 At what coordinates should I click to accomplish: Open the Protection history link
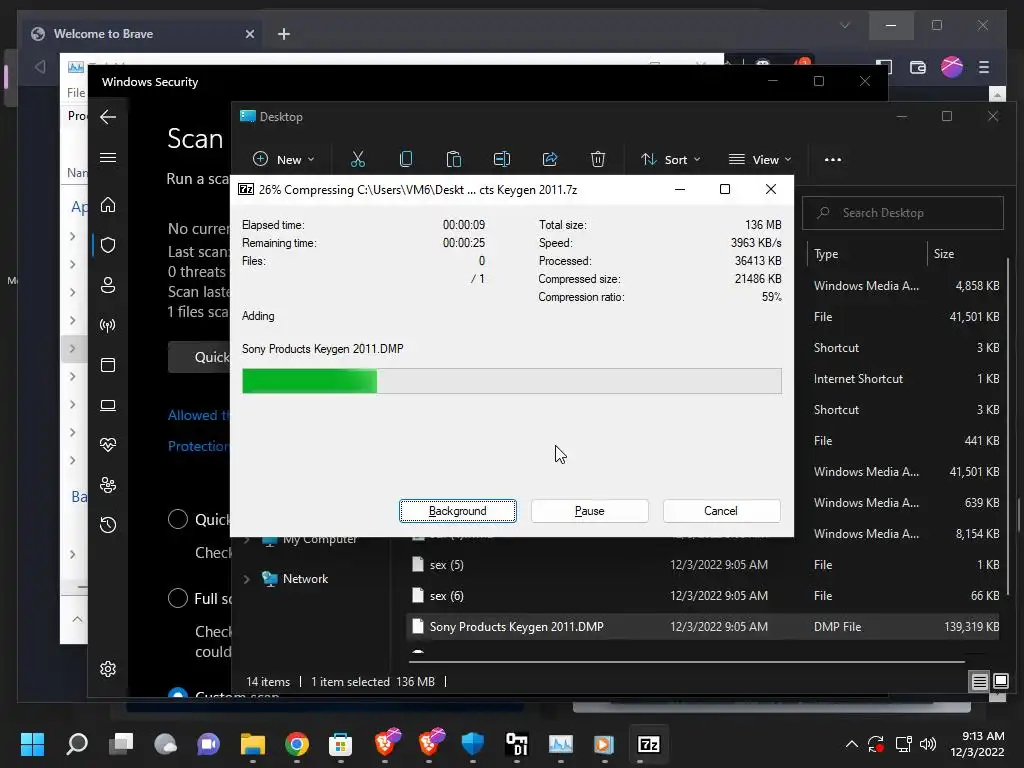coord(199,446)
